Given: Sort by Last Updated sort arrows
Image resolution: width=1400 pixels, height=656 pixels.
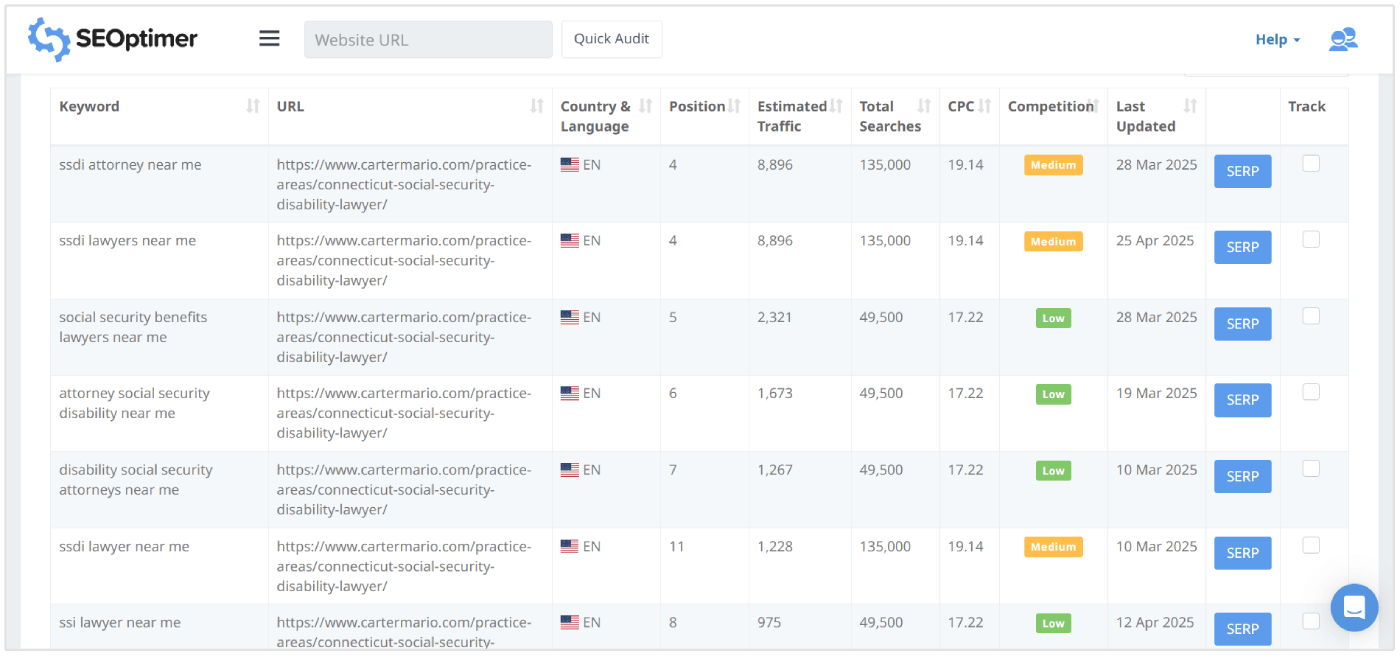Looking at the screenshot, I should point(1190,107).
